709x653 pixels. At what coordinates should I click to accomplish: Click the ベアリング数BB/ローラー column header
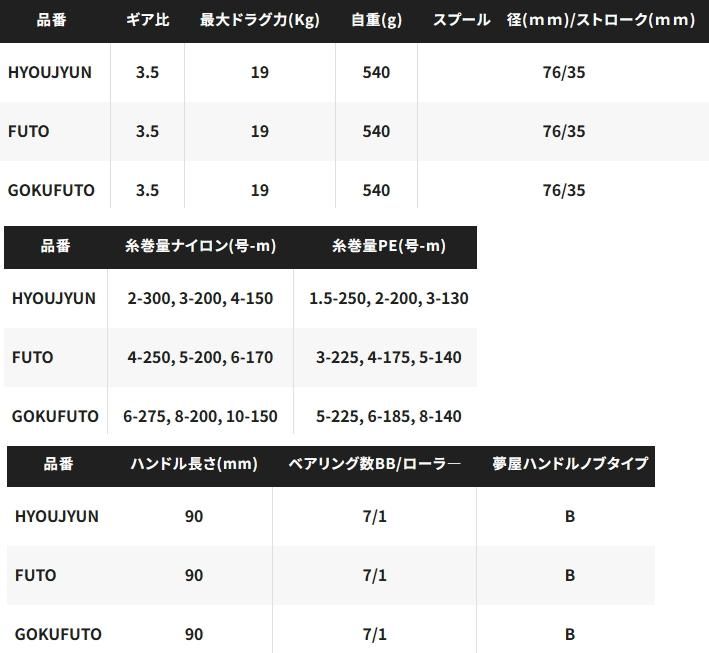coord(374,464)
